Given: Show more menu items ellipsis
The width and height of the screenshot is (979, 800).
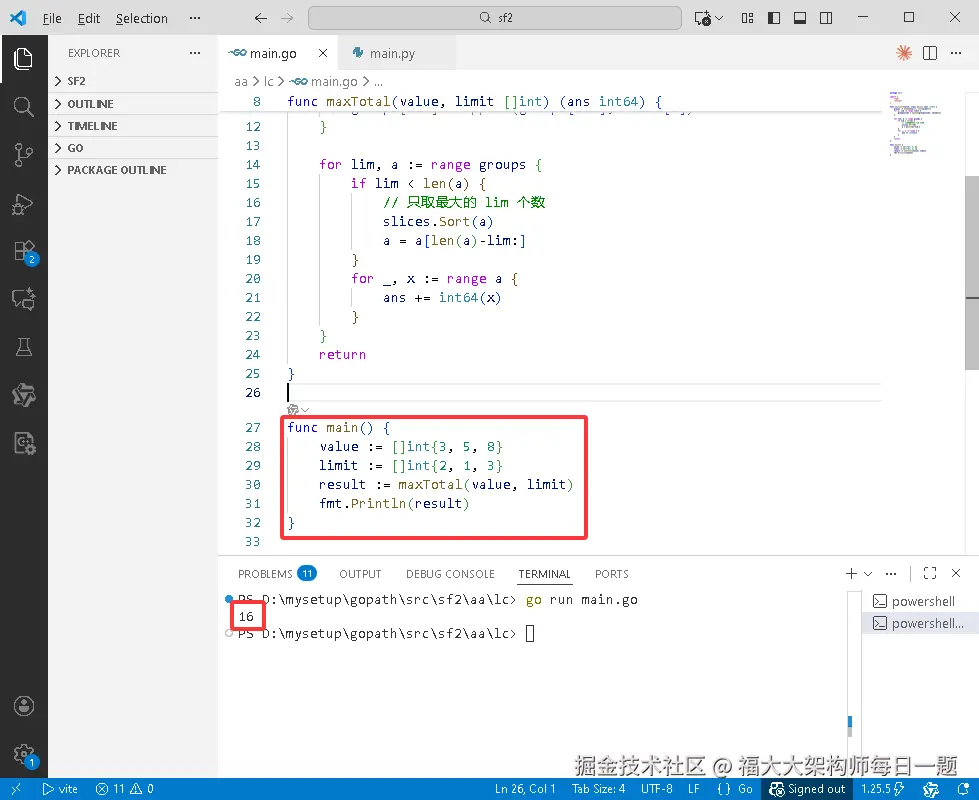Looking at the screenshot, I should [195, 18].
